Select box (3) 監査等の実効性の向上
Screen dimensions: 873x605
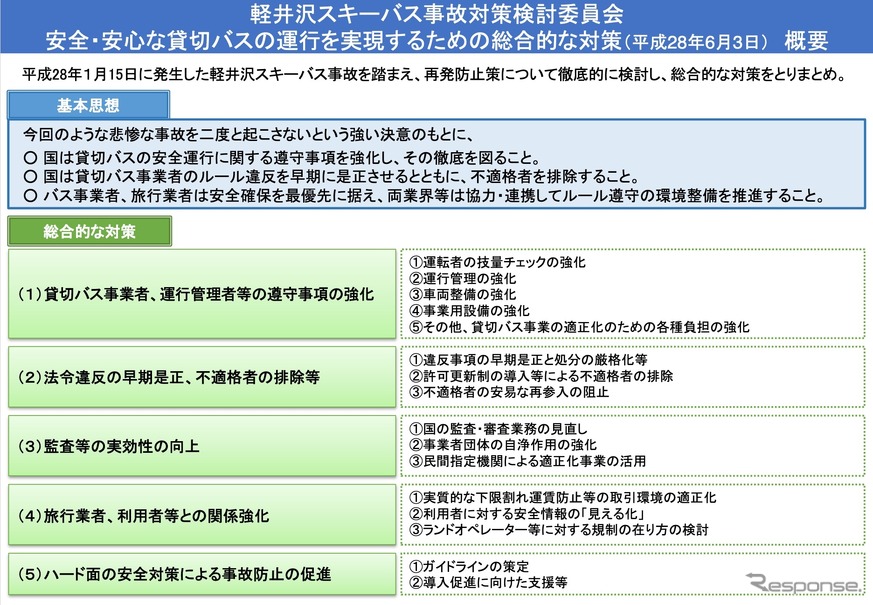[200, 444]
